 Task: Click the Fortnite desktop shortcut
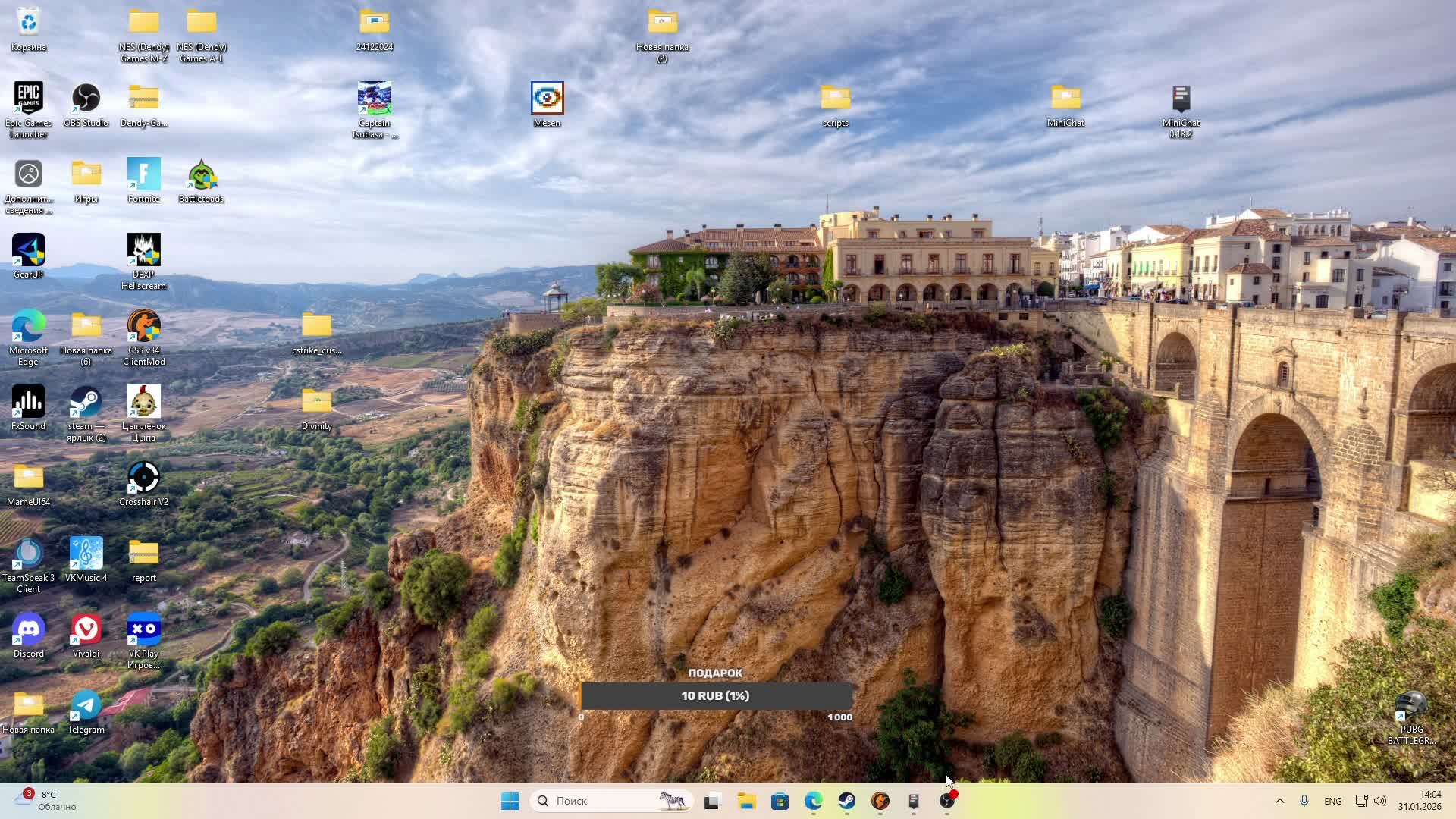click(143, 174)
